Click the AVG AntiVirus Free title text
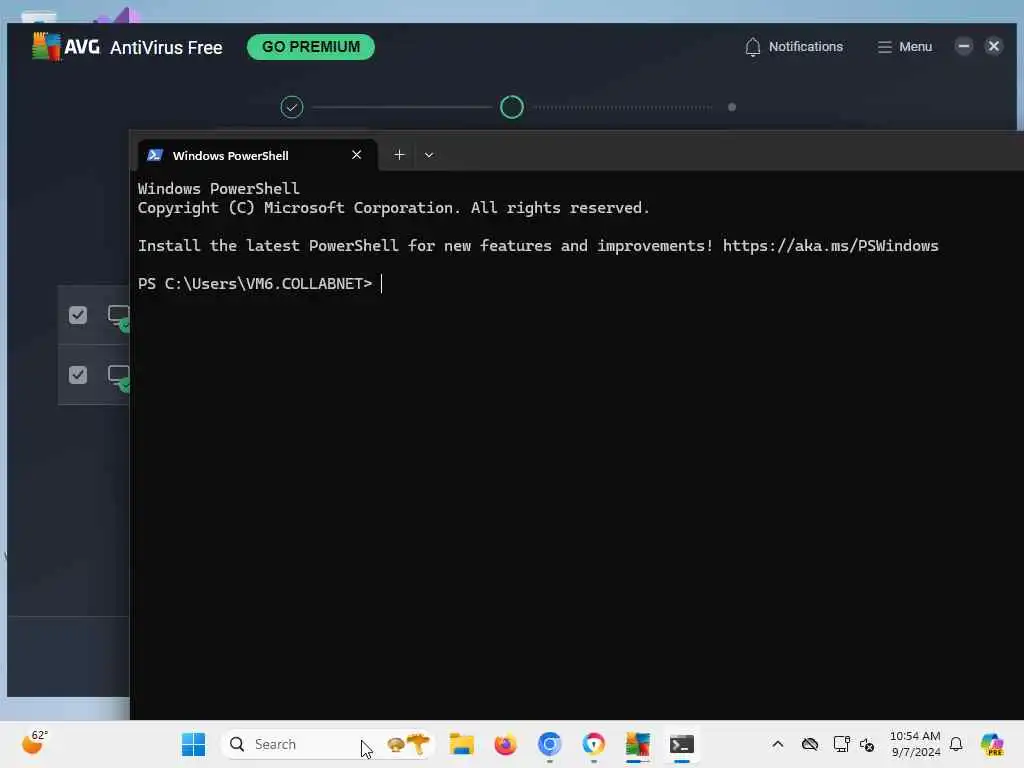The image size is (1024, 768). coord(166,48)
